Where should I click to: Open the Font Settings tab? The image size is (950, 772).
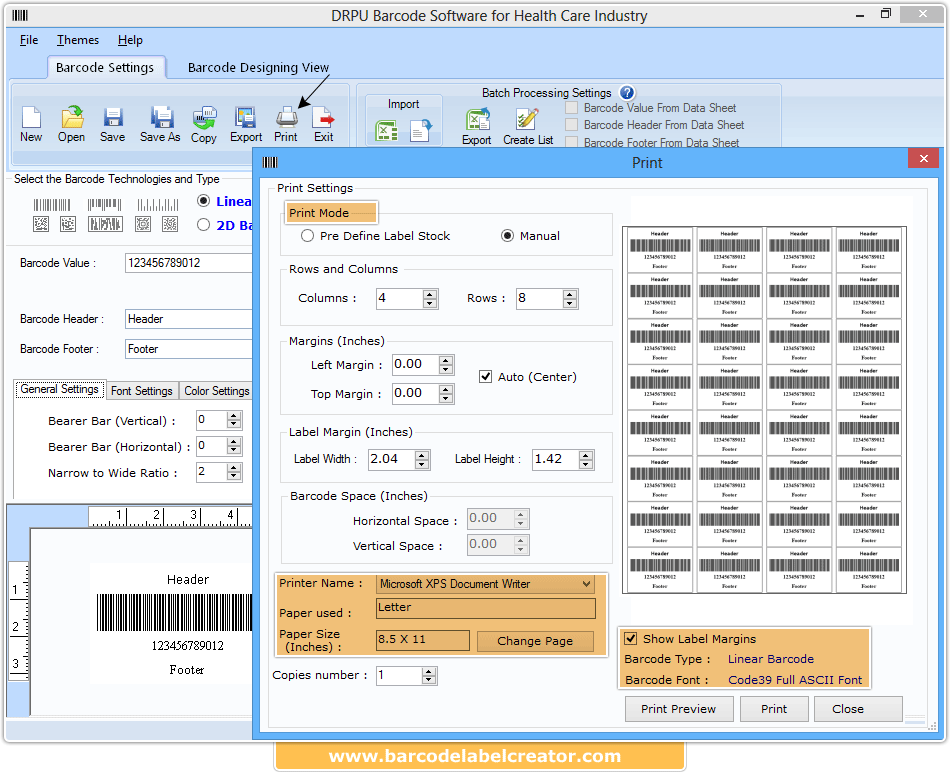pos(142,390)
